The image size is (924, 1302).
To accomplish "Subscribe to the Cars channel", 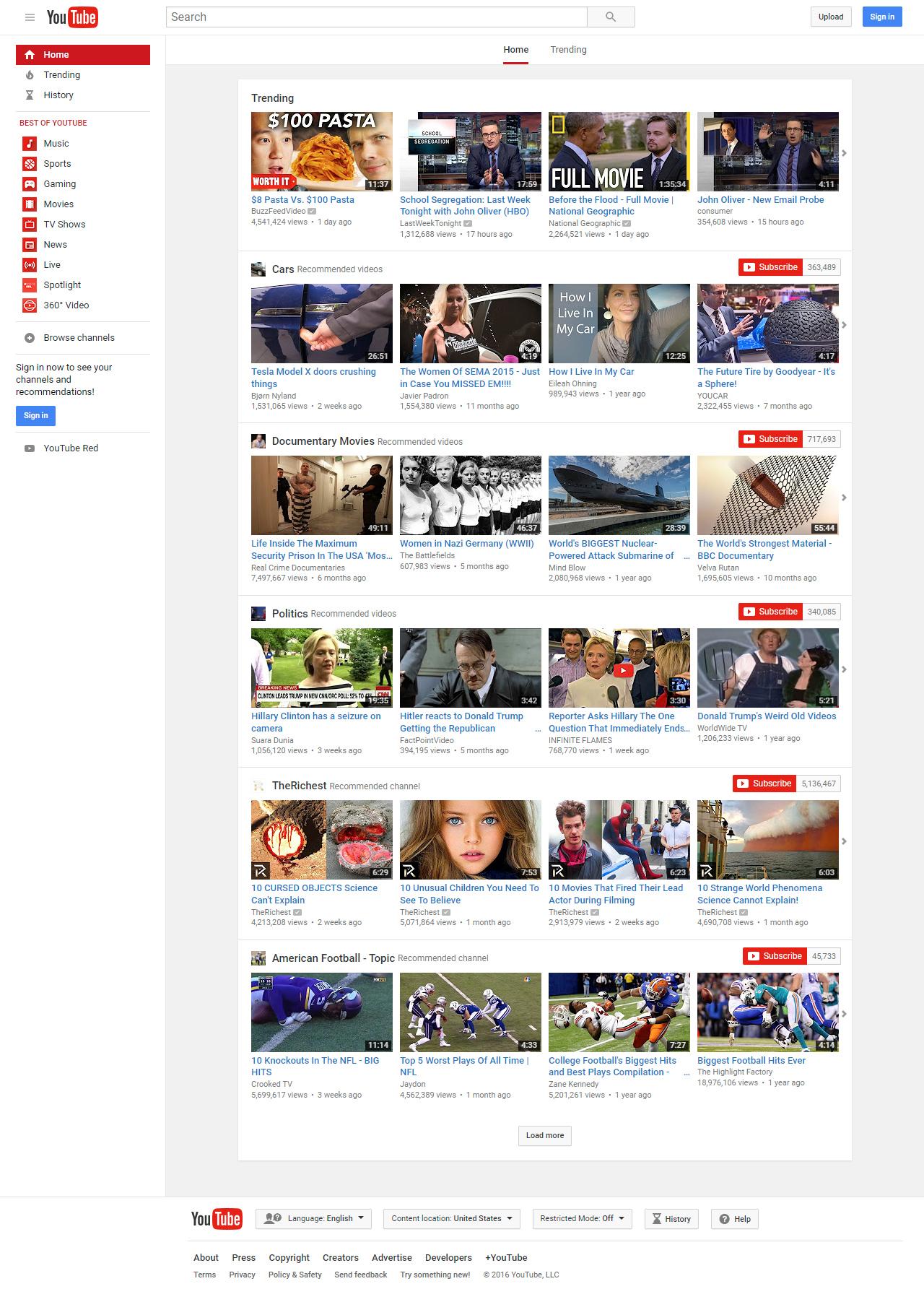I will (x=770, y=267).
